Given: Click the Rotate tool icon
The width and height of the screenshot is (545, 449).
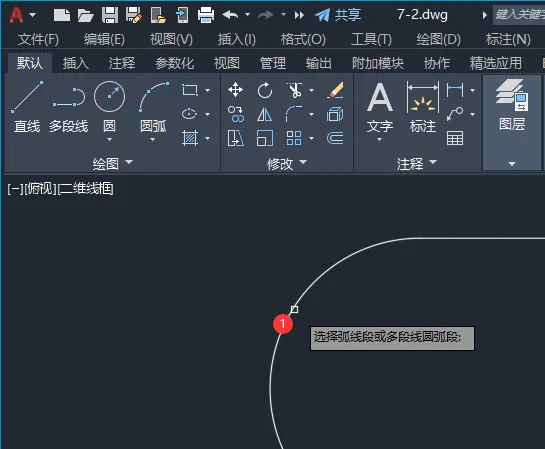Looking at the screenshot, I should point(265,90).
